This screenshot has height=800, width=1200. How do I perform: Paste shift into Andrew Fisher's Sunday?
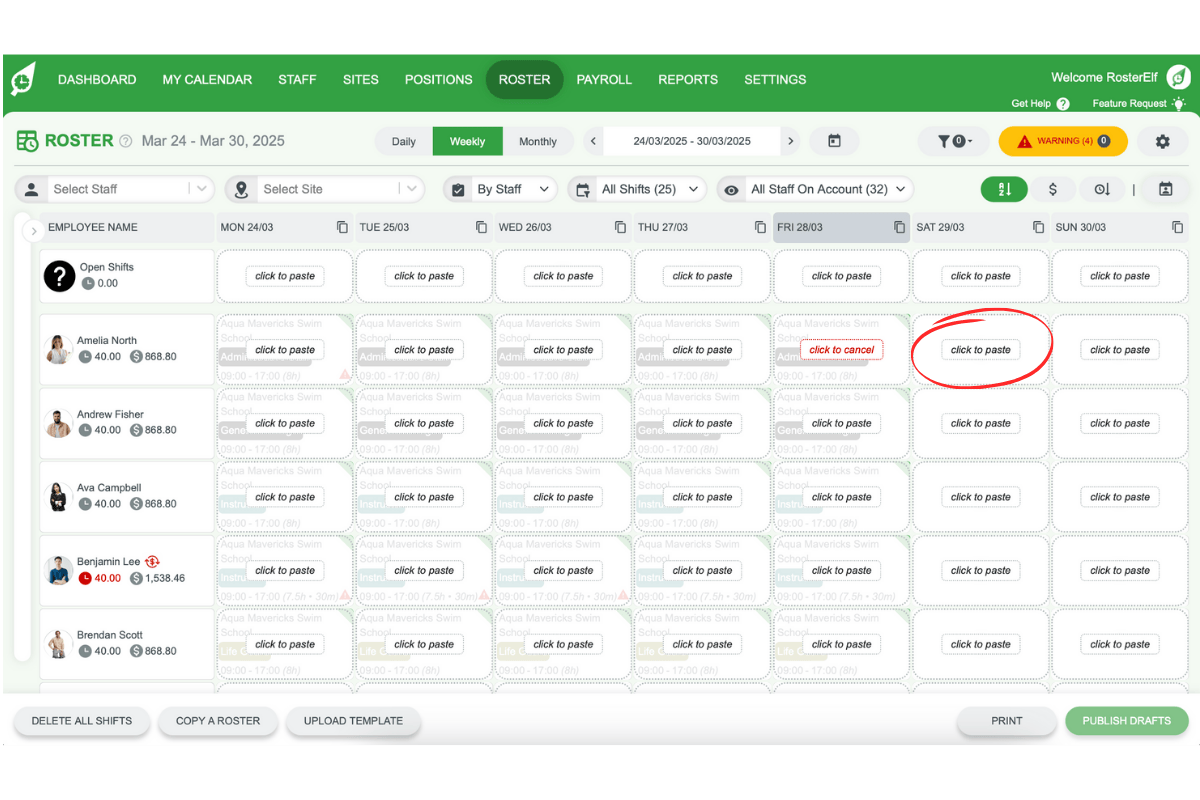click(x=1120, y=423)
